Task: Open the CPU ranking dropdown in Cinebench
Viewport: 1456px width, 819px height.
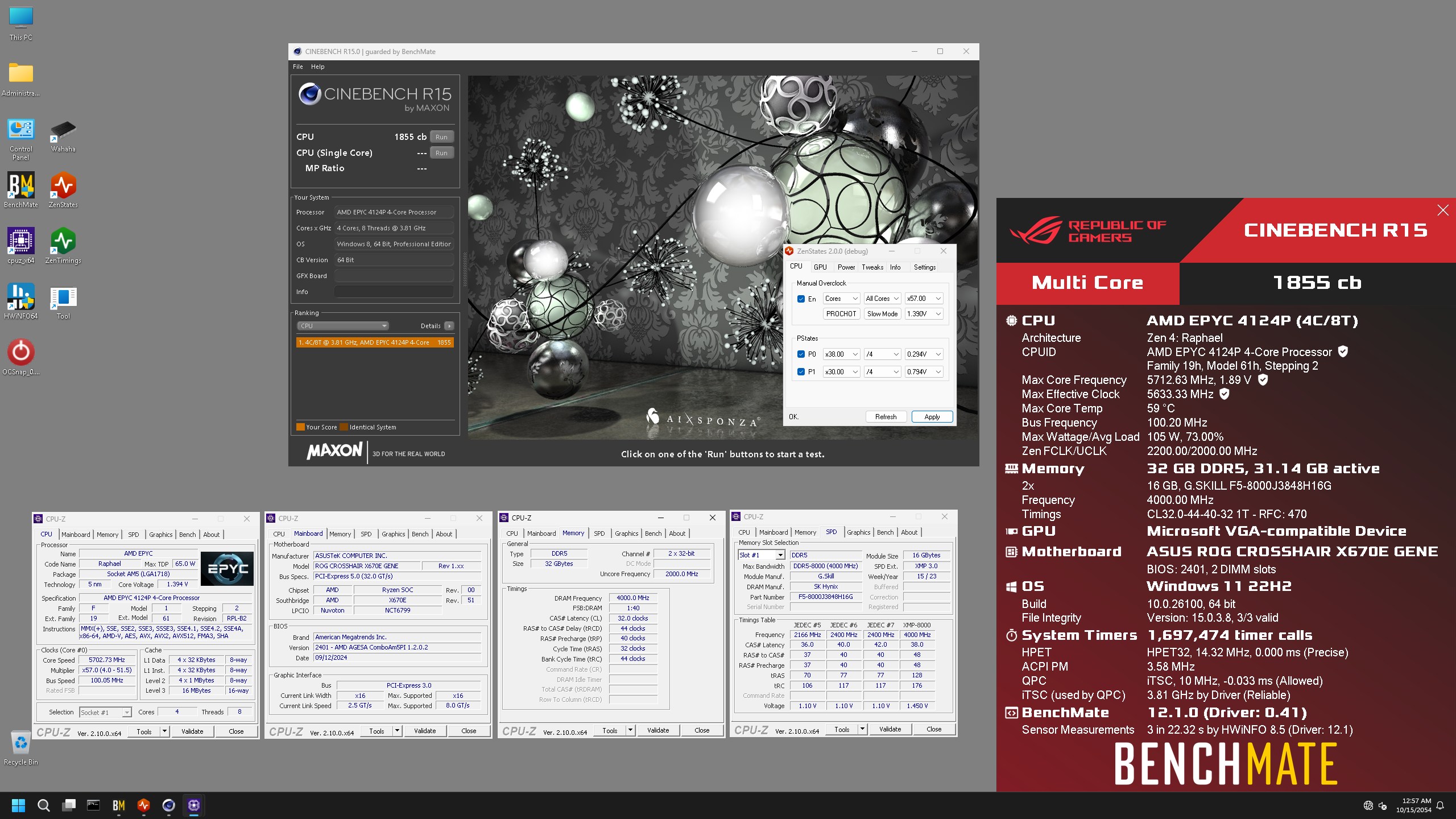Action: (342, 326)
